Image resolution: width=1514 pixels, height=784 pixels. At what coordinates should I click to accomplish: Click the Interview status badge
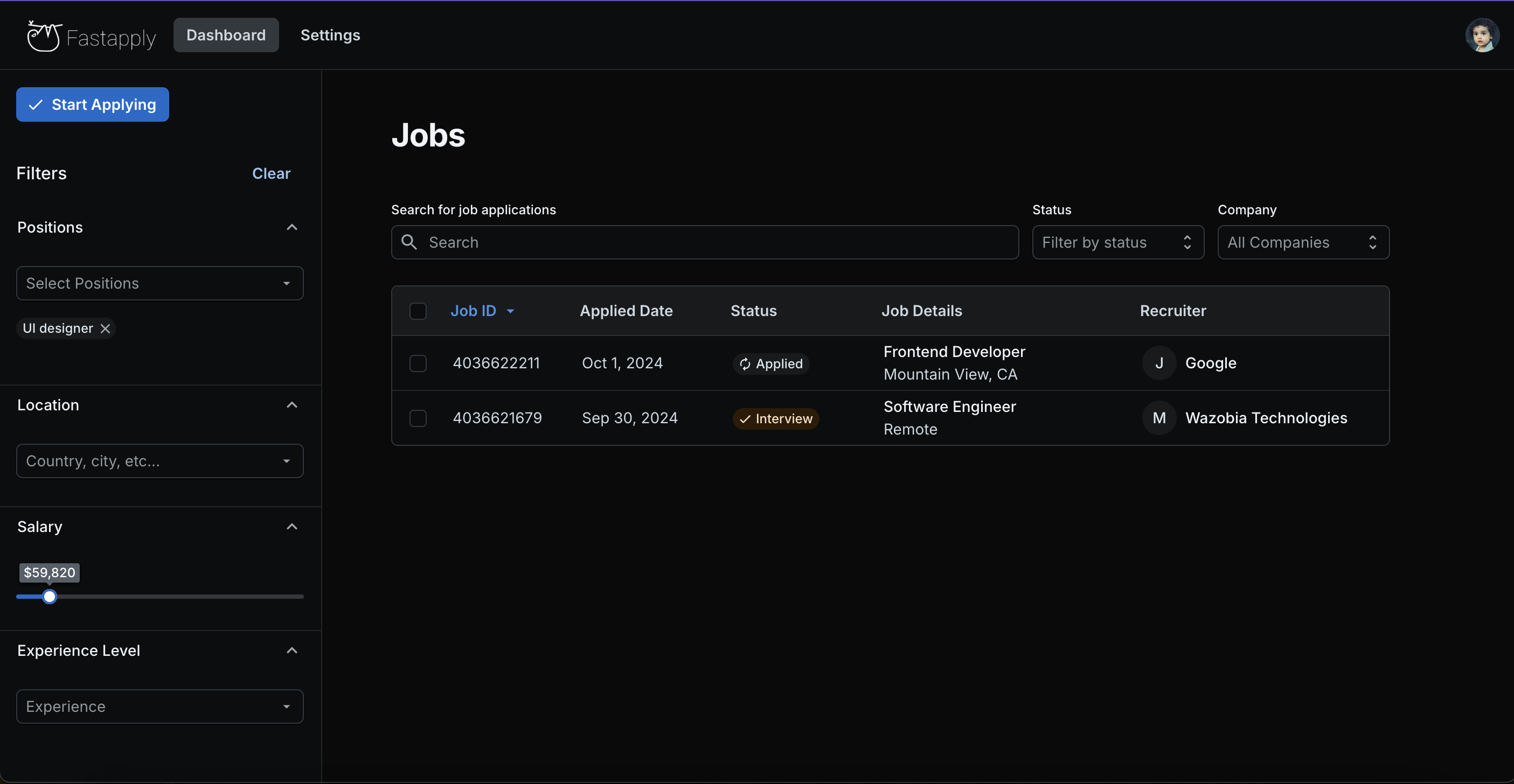point(775,419)
